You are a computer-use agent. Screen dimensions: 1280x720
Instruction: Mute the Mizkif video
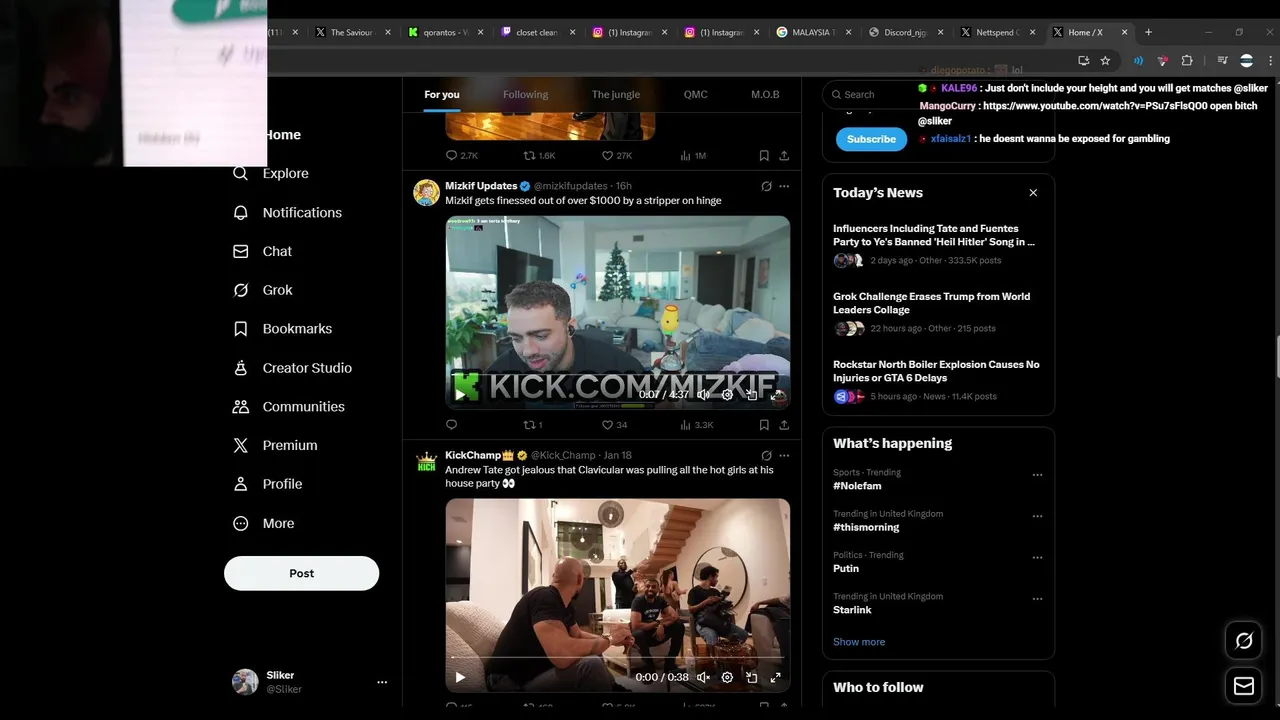coord(703,395)
